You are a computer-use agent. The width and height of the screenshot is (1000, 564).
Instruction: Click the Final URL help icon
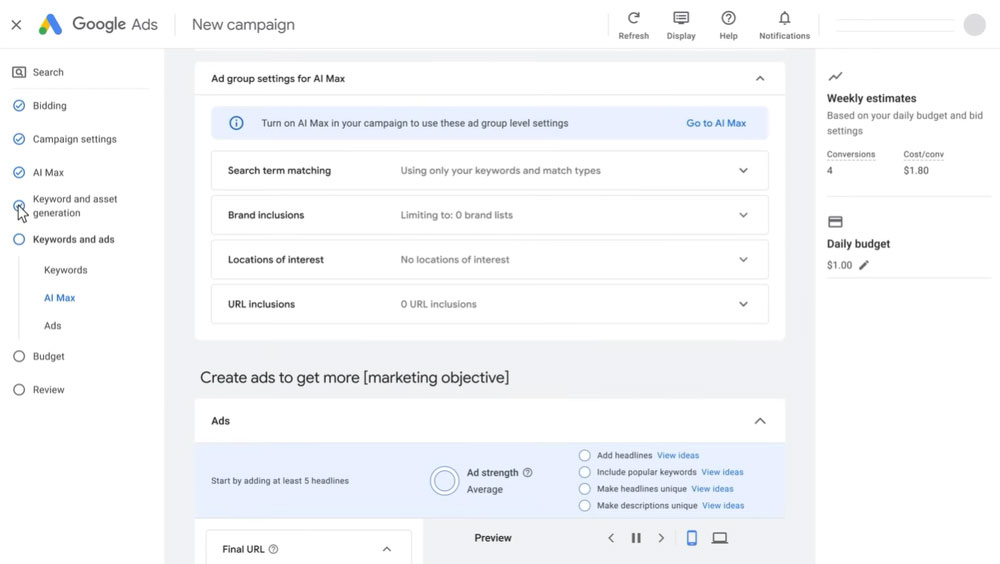pos(273,549)
